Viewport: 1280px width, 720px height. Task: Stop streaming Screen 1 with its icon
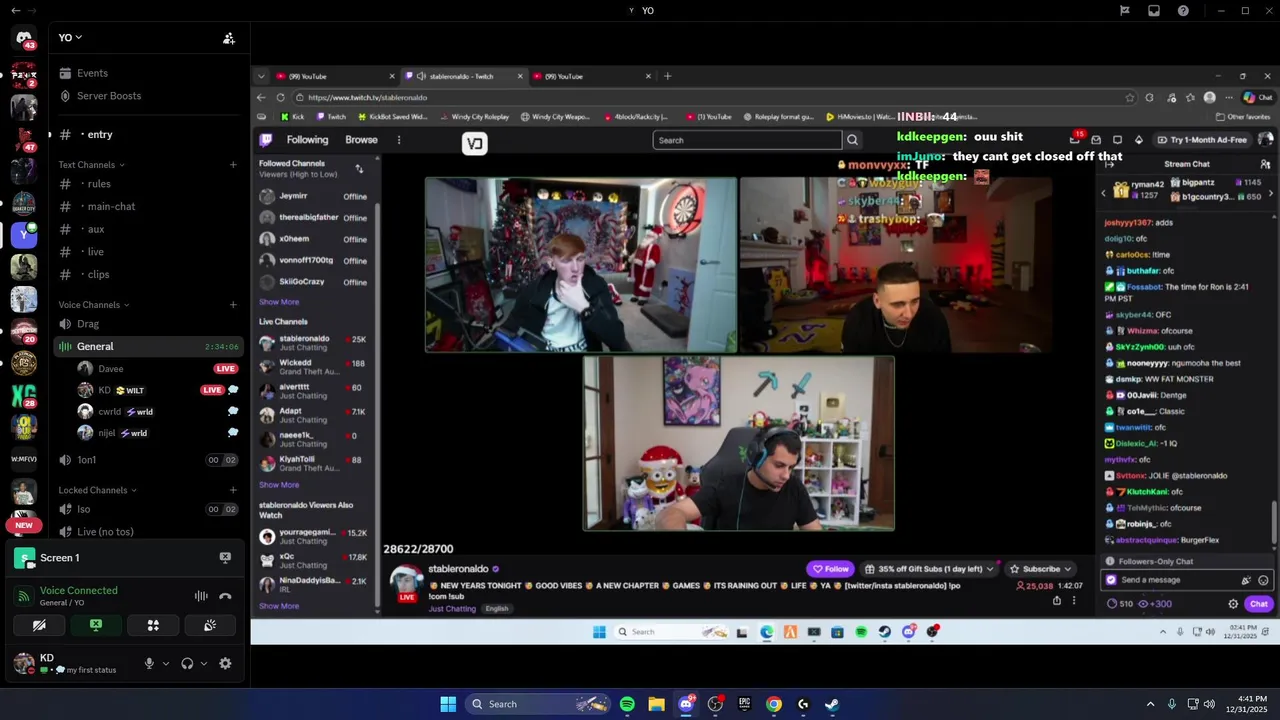225,558
